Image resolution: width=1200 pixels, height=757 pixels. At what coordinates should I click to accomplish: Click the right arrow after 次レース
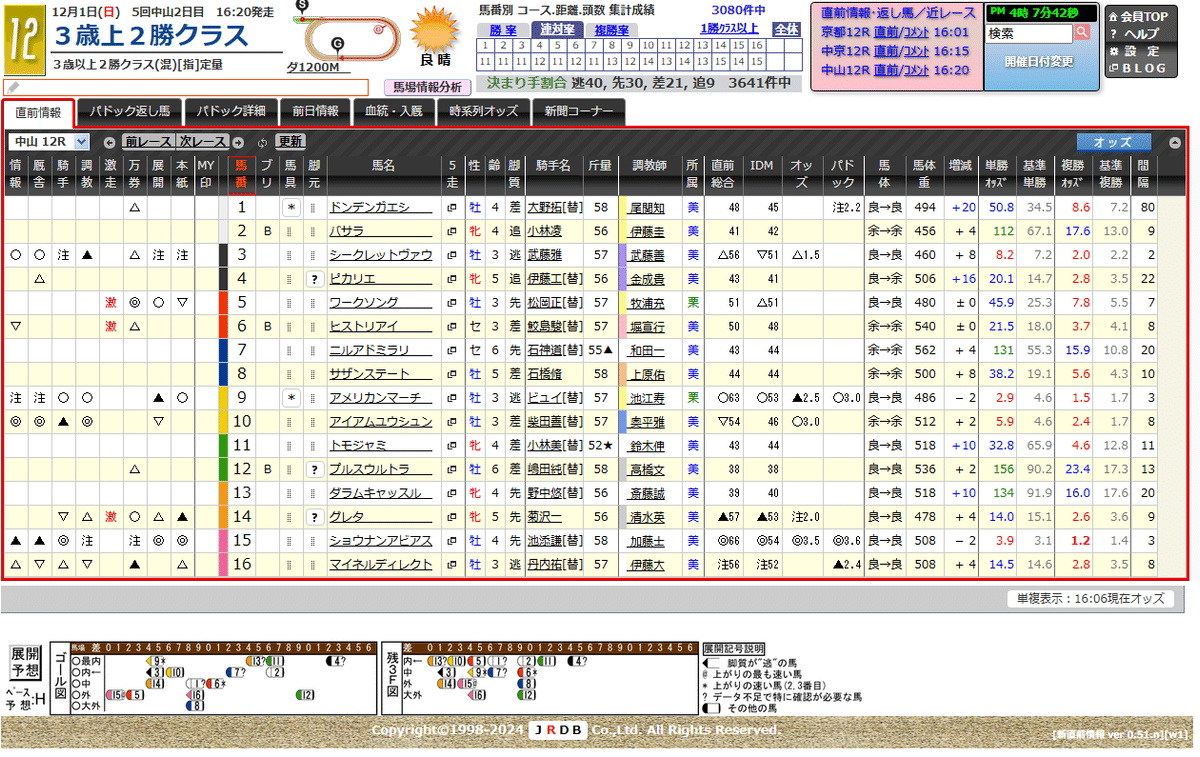coord(237,141)
